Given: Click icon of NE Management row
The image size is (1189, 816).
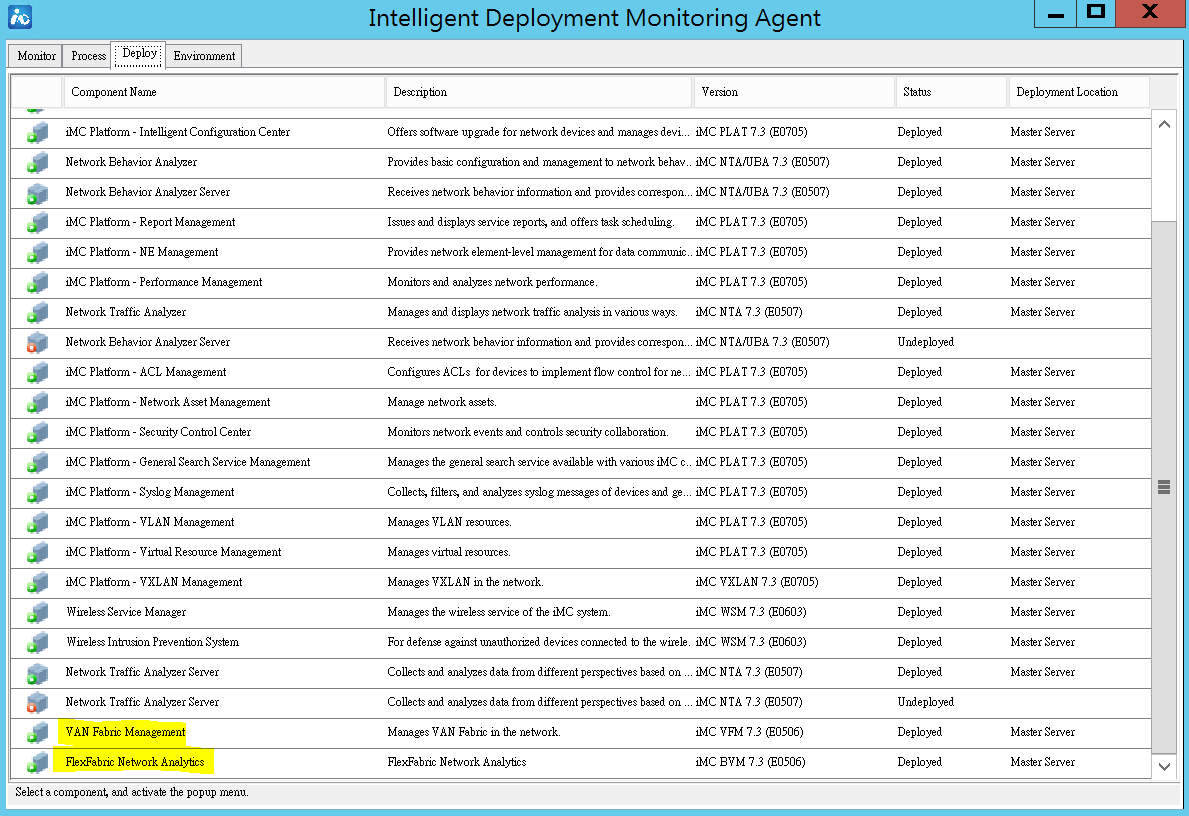Looking at the screenshot, I should click(x=37, y=253).
